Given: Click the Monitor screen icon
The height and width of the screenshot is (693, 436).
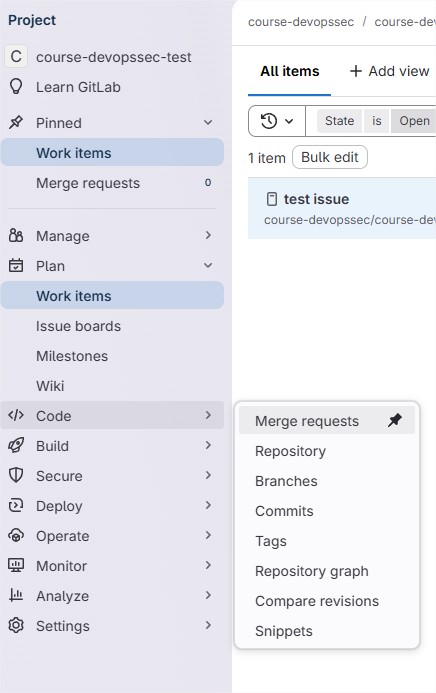Looking at the screenshot, I should pyautogui.click(x=16, y=565).
